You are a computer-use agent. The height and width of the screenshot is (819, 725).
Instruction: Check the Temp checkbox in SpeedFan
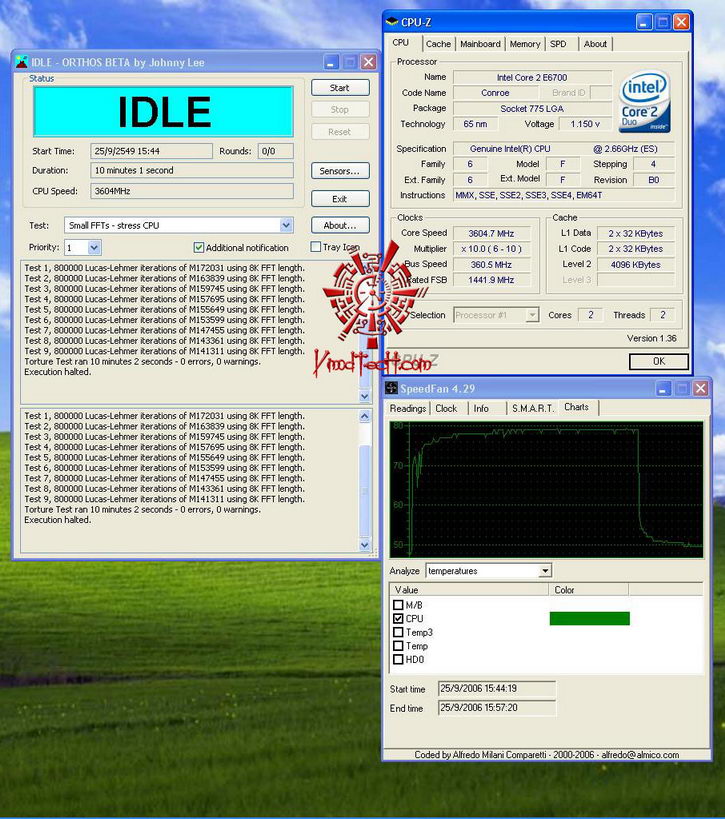click(x=398, y=646)
